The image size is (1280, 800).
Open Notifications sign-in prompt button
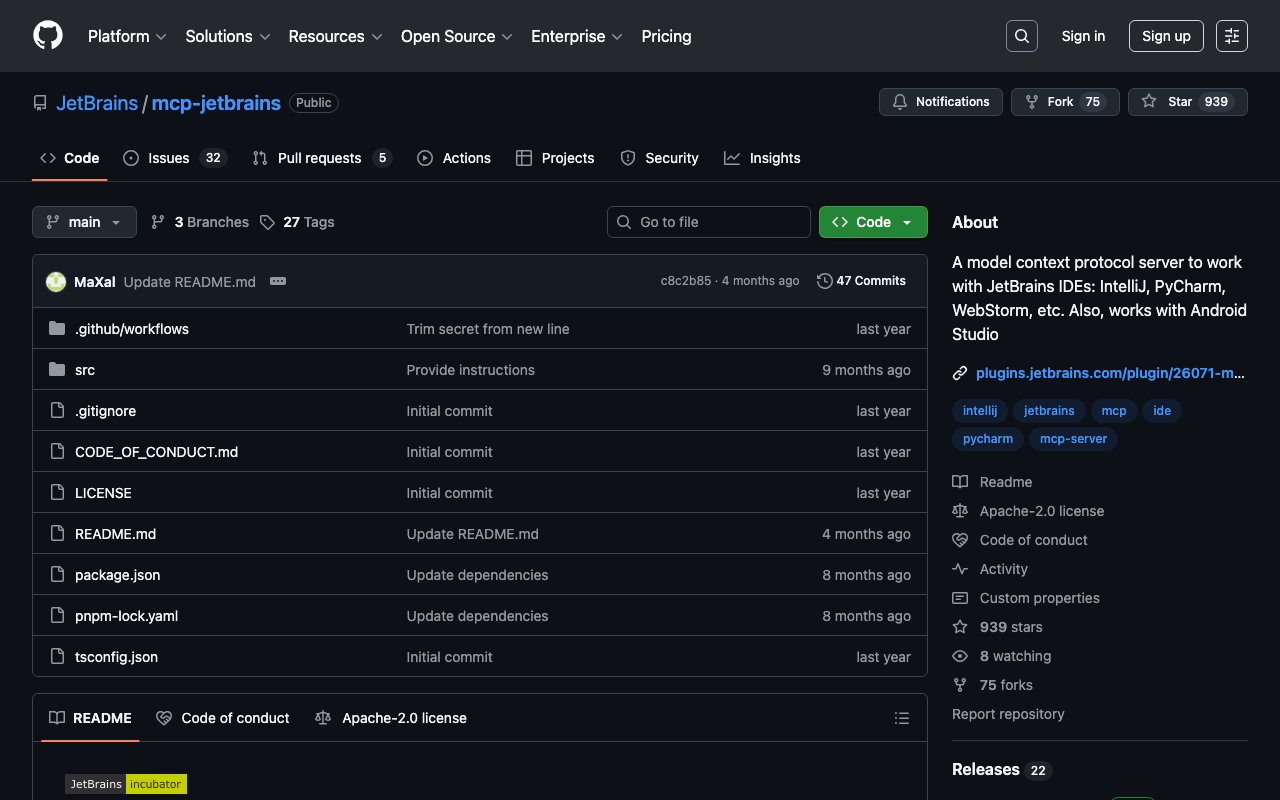tap(940, 102)
